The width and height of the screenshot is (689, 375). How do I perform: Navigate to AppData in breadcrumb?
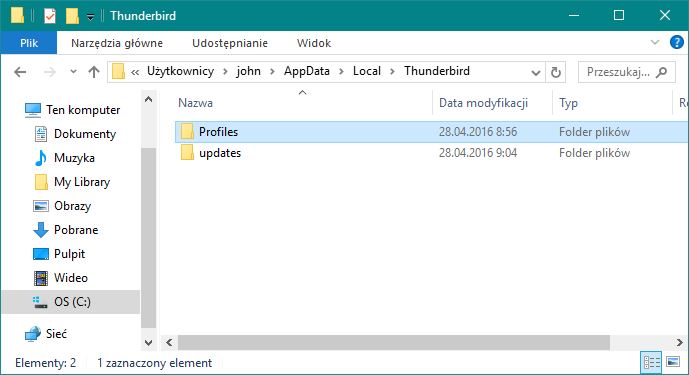(306, 71)
